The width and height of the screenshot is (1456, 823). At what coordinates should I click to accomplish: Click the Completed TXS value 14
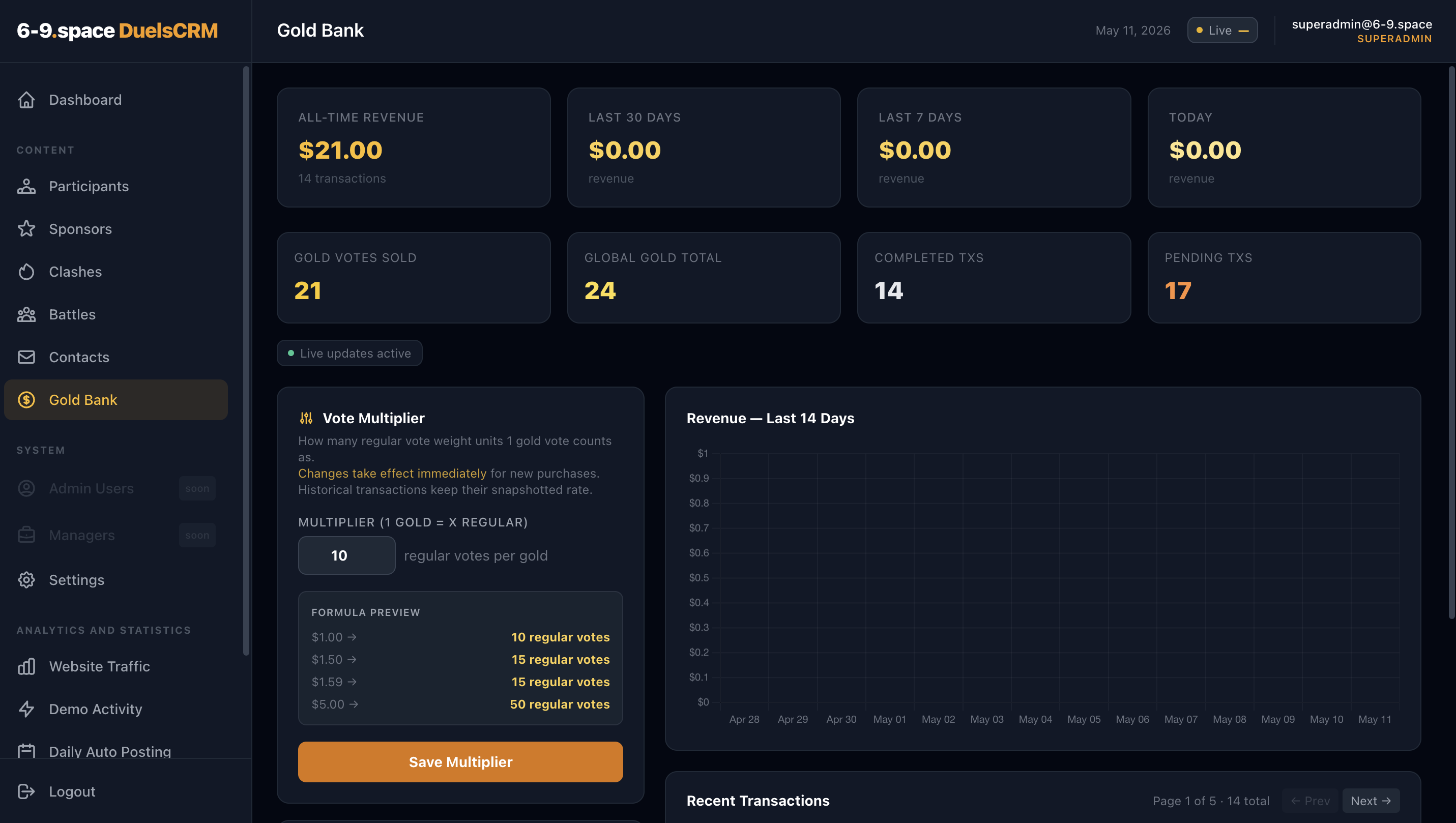click(889, 291)
